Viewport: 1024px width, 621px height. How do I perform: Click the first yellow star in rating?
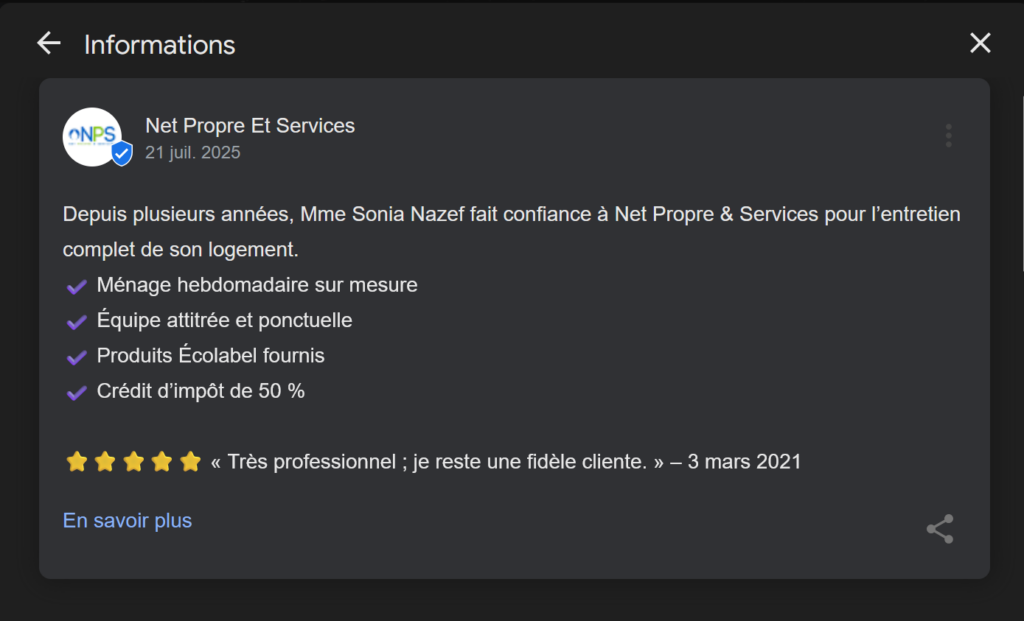click(x=77, y=462)
